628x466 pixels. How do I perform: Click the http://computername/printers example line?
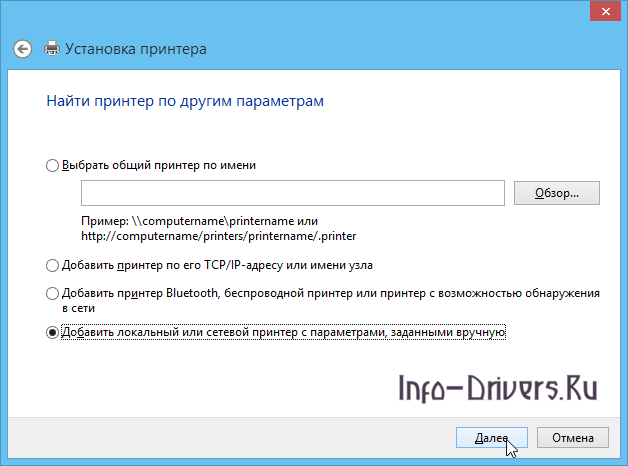tap(218, 235)
